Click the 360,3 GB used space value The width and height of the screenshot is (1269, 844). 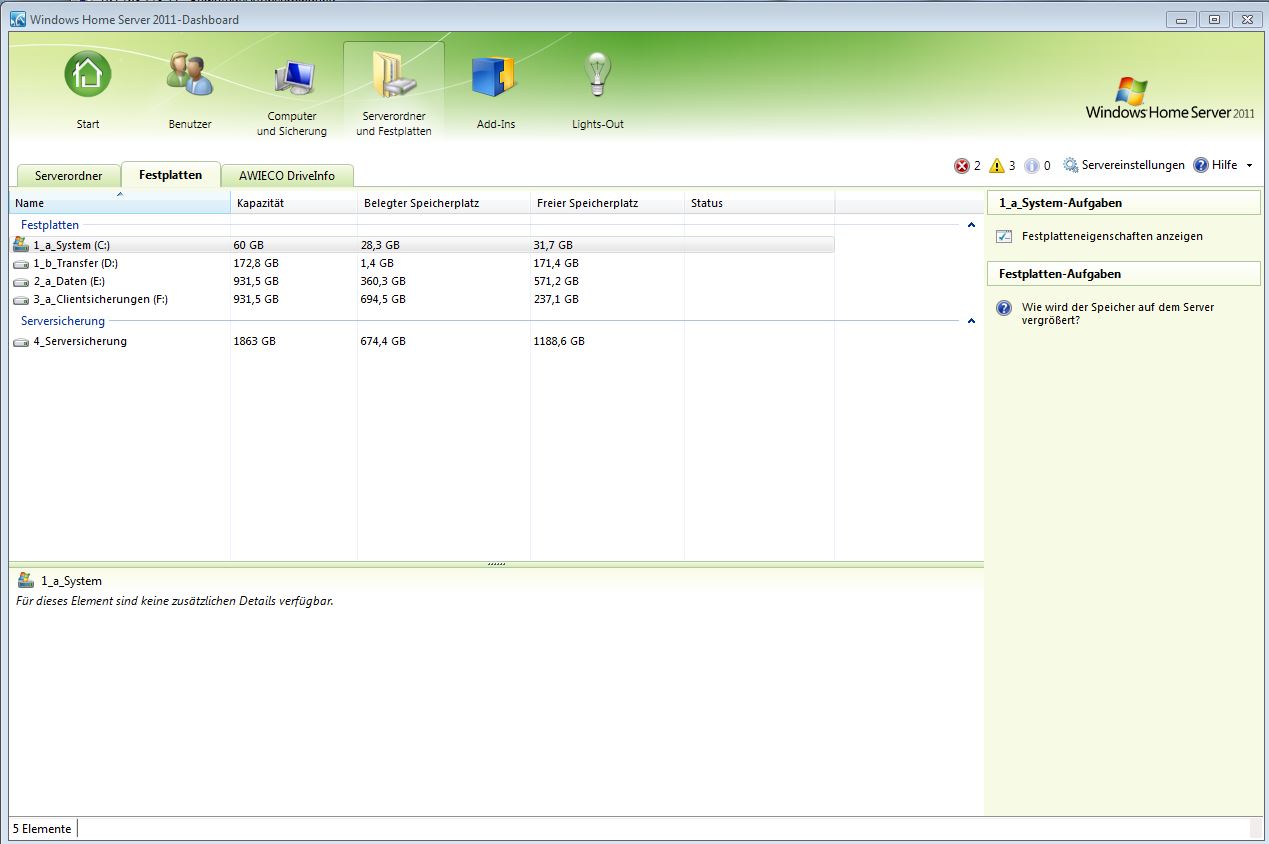point(383,282)
